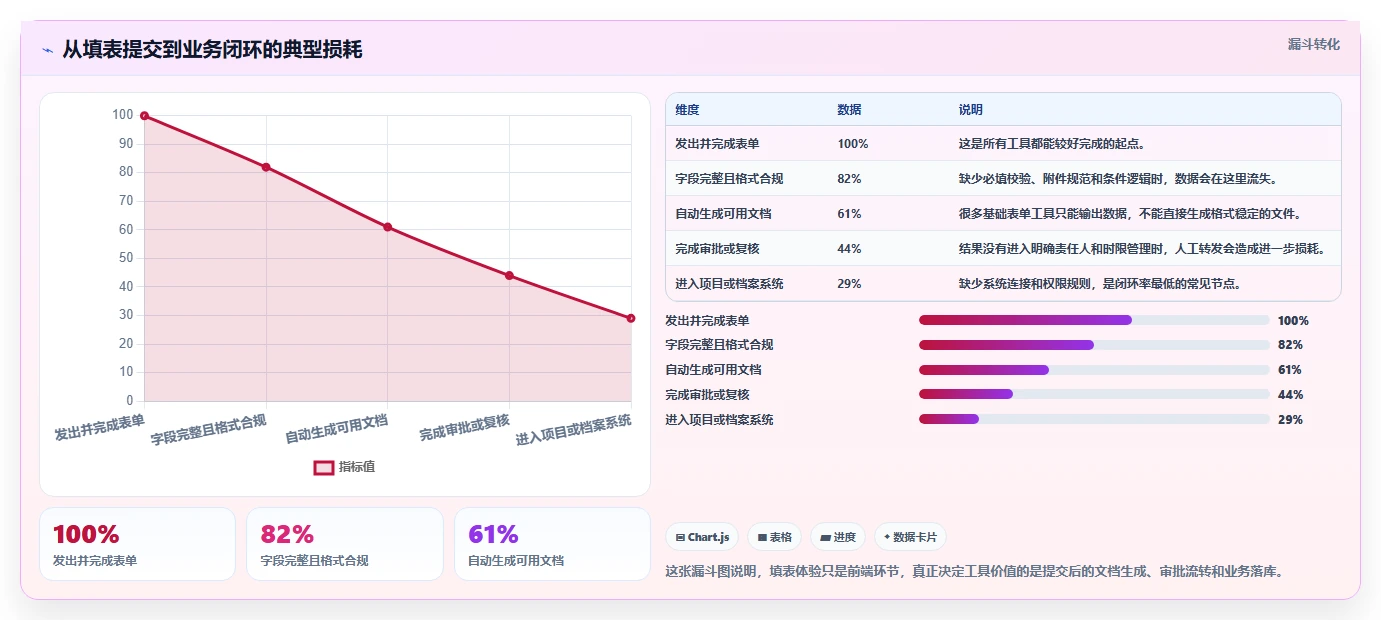Click the 100% progress bar for 发出并完成表单
The image size is (1381, 620).
[1094, 321]
